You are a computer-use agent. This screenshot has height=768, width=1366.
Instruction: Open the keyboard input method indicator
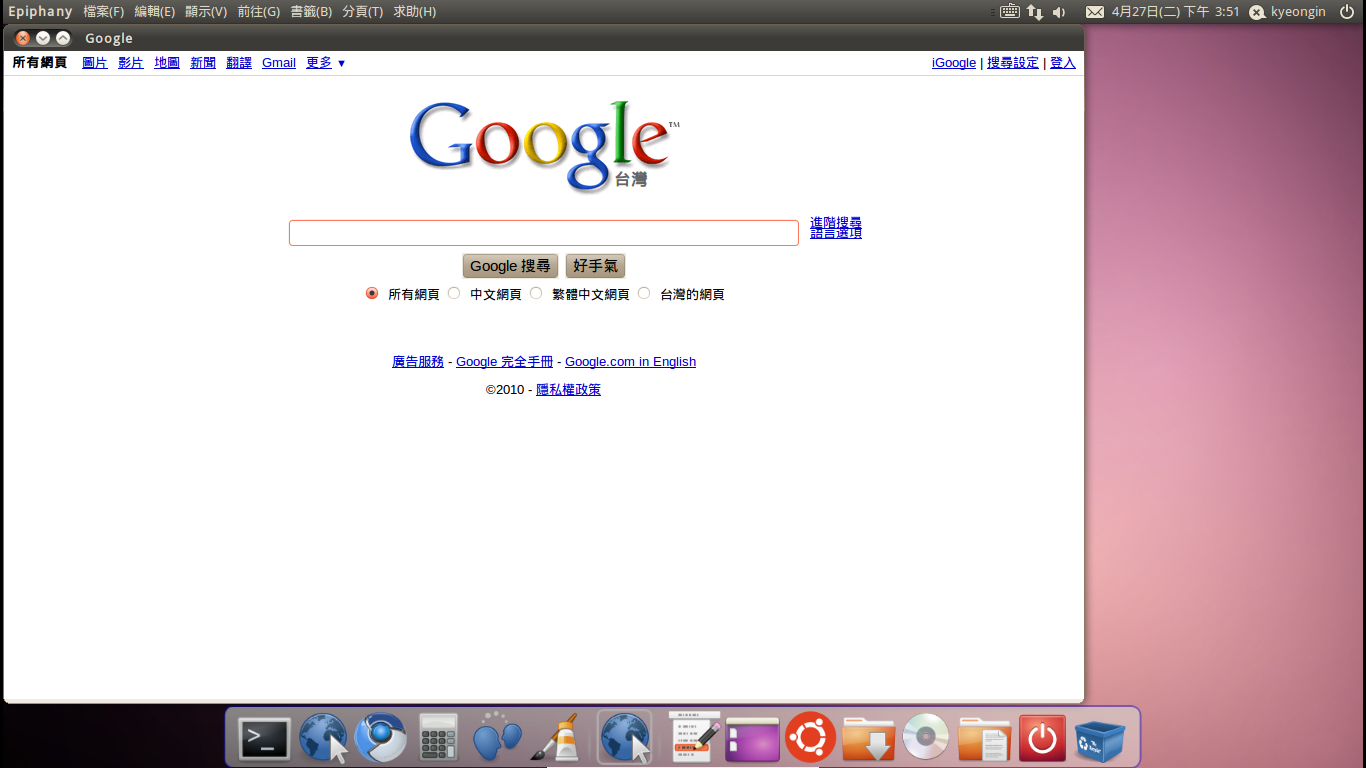(1009, 12)
